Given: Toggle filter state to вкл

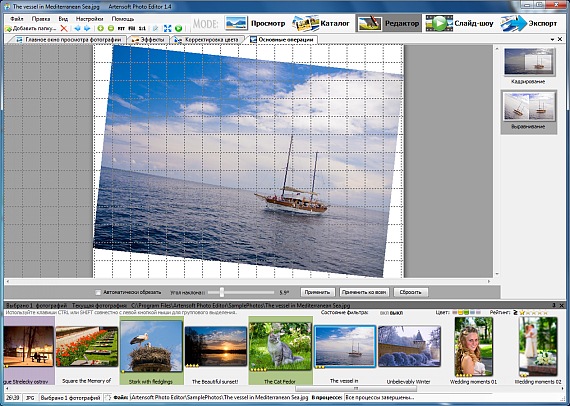Looking at the screenshot, I should pos(384,313).
